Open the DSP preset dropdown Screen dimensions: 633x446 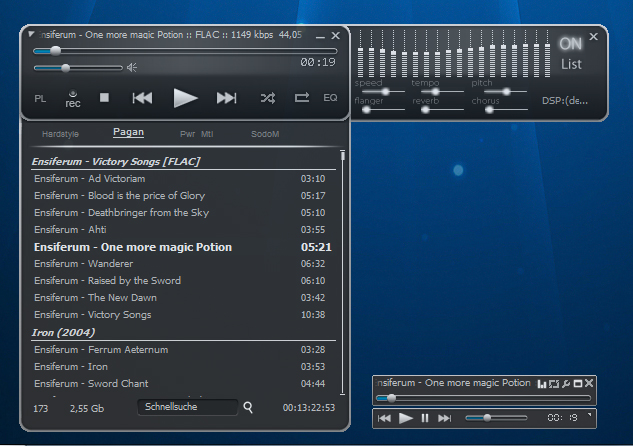coord(565,101)
